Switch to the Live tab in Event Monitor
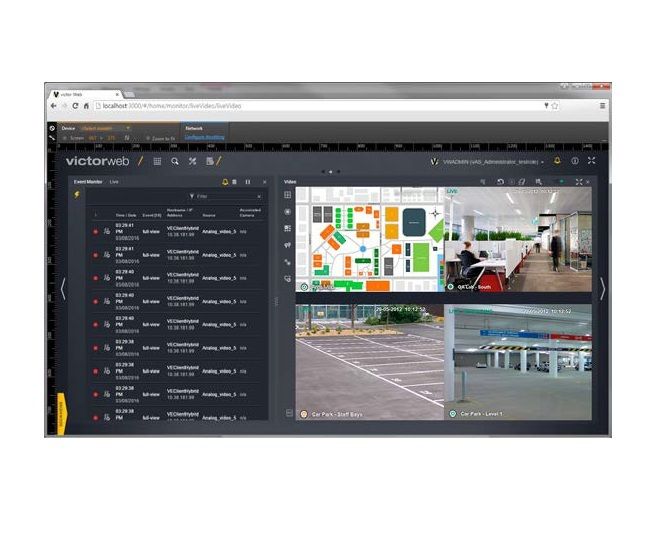Image resolution: width=669 pixels, height=538 pixels. pos(114,182)
